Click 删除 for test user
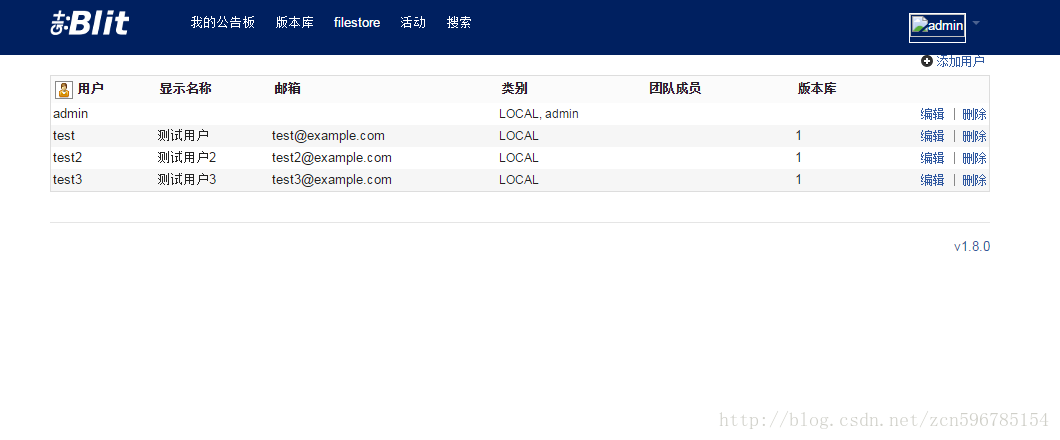This screenshot has height=440, width=1060. (974, 136)
